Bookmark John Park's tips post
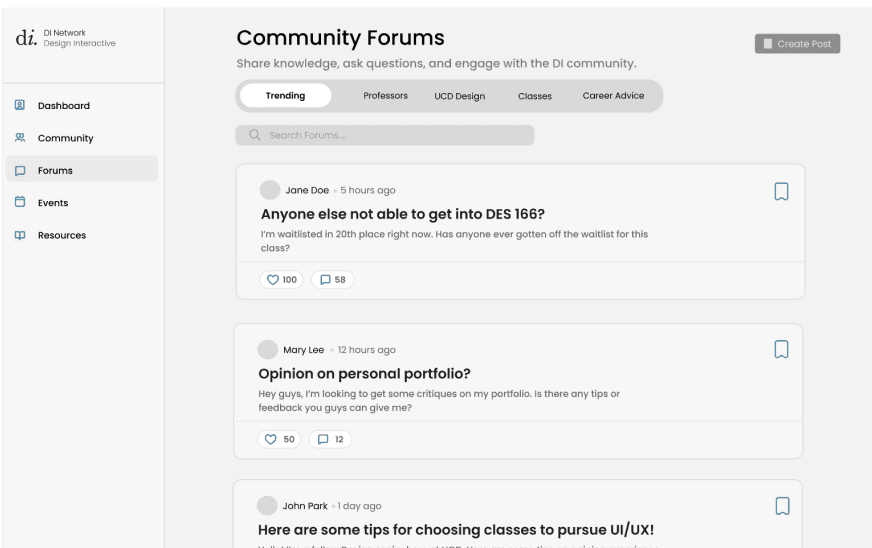The image size is (872, 548). coord(782,506)
